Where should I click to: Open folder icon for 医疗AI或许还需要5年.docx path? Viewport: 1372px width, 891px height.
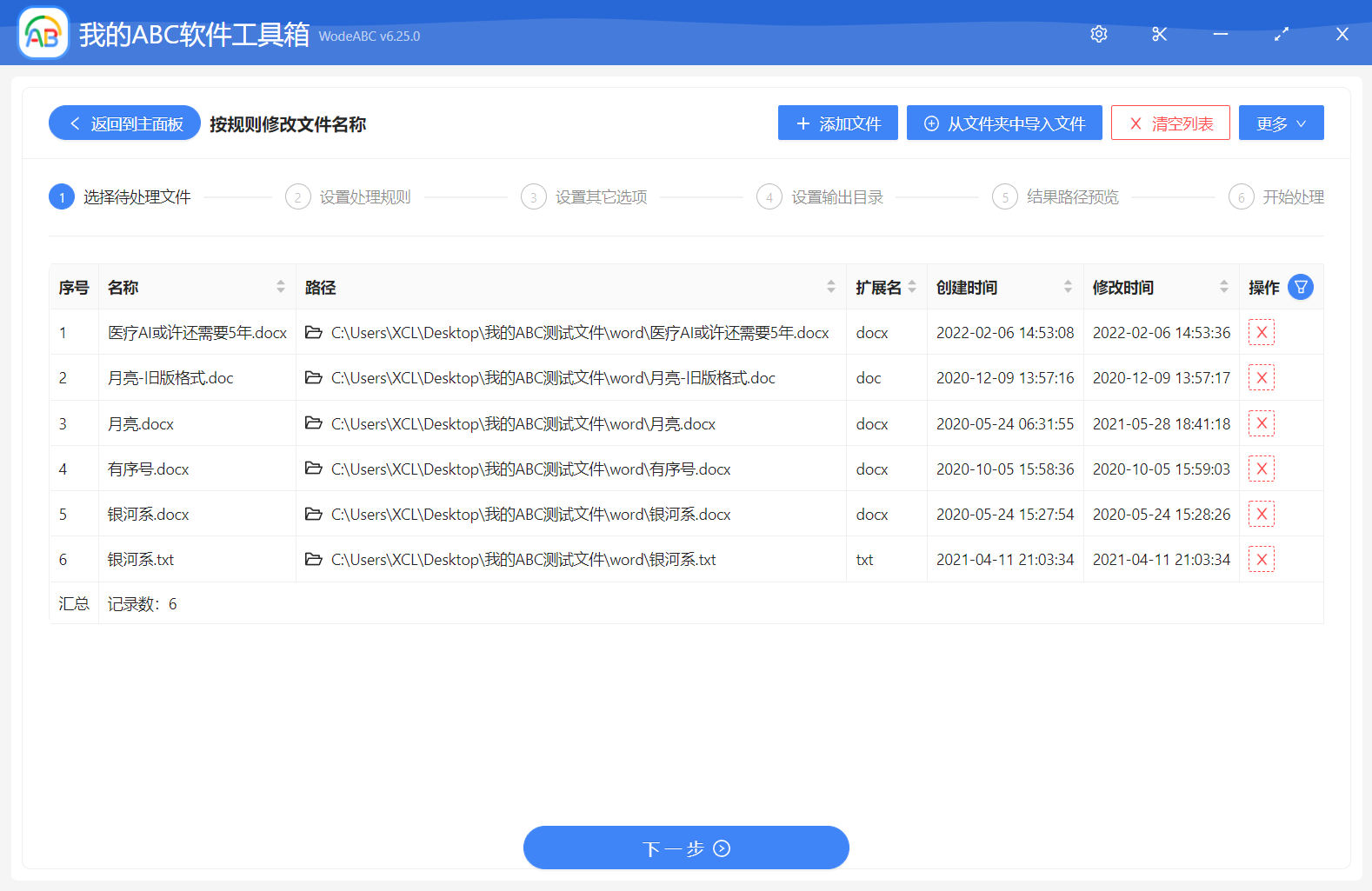(x=314, y=332)
